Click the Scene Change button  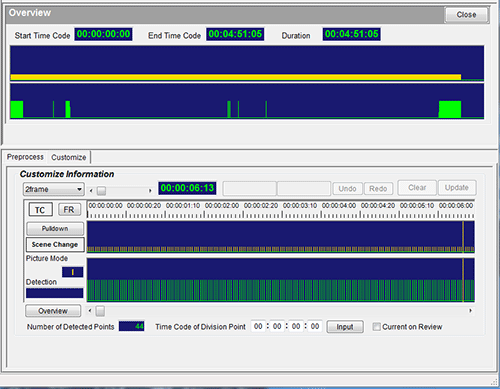(x=55, y=244)
